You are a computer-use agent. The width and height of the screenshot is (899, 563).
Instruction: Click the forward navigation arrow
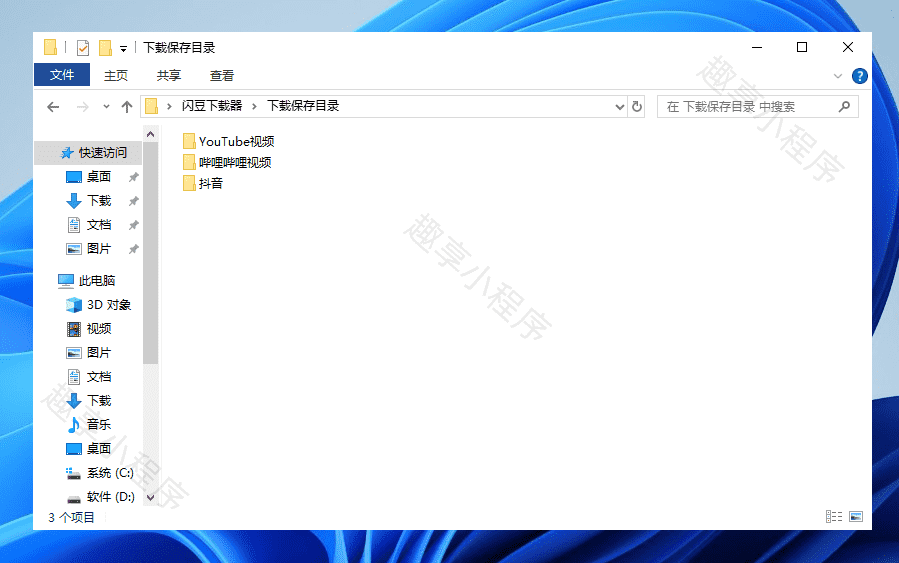click(x=83, y=107)
